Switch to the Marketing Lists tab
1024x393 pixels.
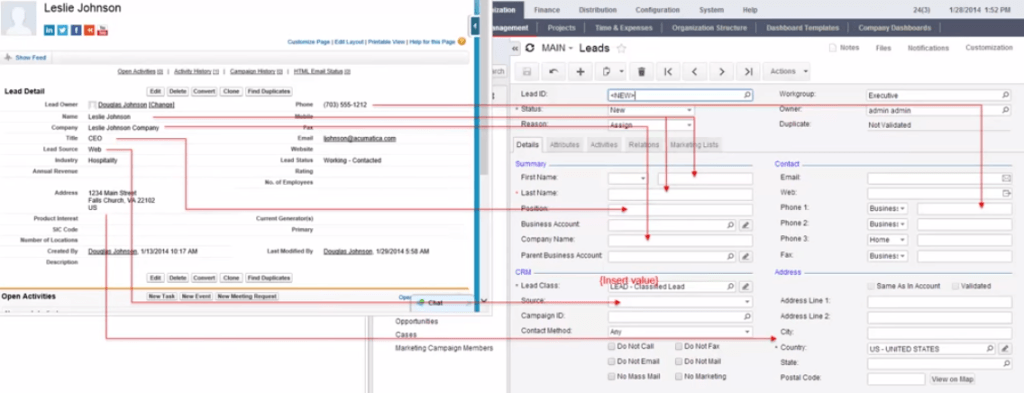693,145
